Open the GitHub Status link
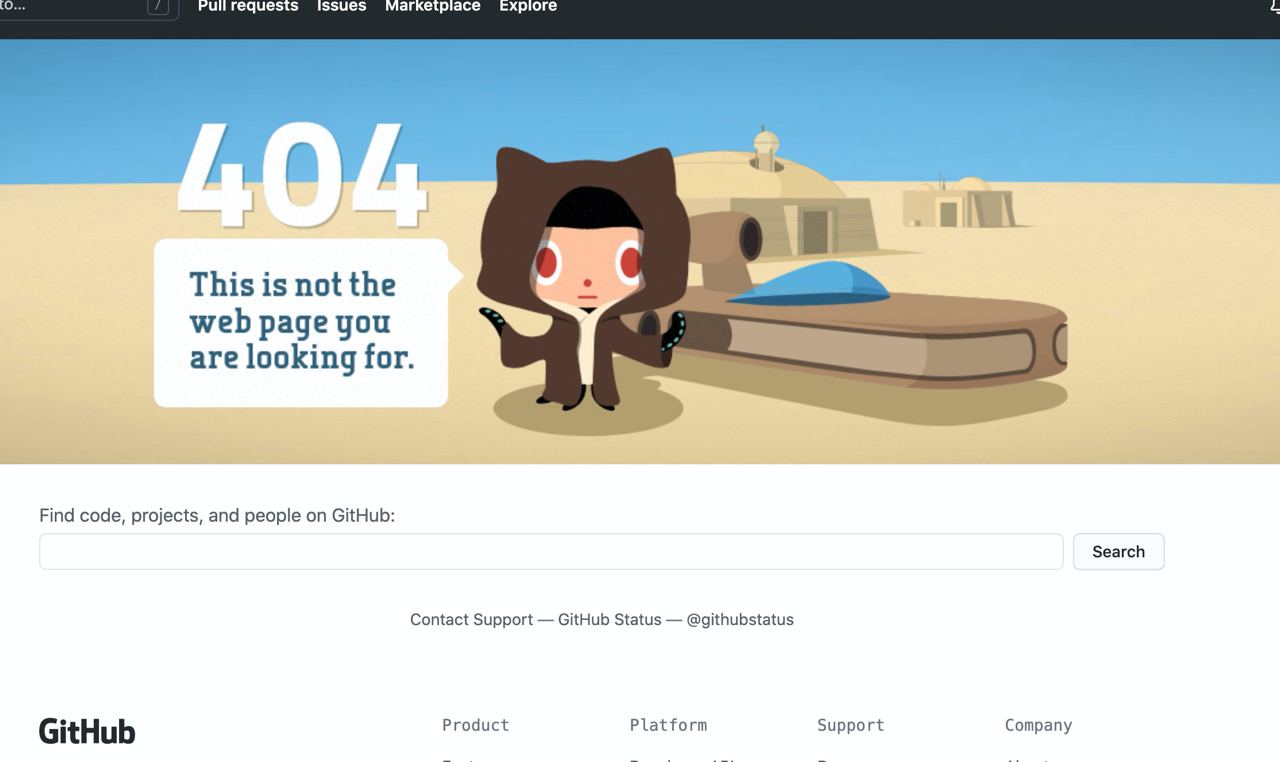 (609, 619)
